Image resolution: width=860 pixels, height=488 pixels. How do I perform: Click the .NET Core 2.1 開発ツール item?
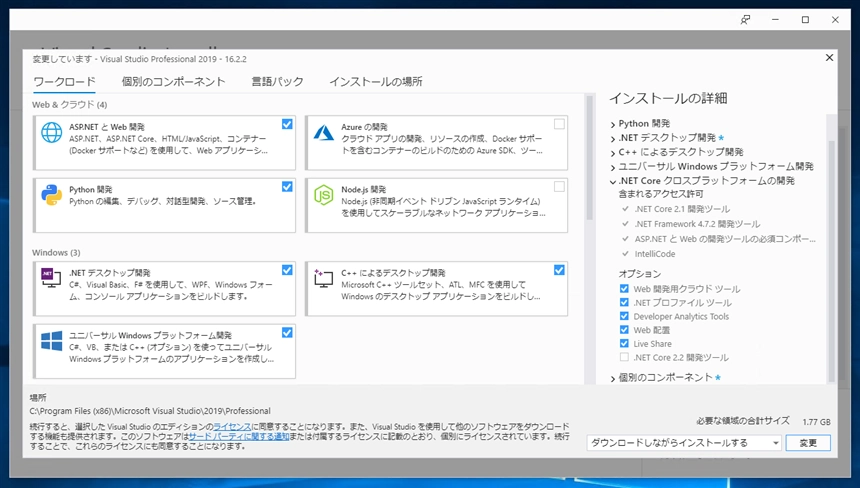point(682,209)
